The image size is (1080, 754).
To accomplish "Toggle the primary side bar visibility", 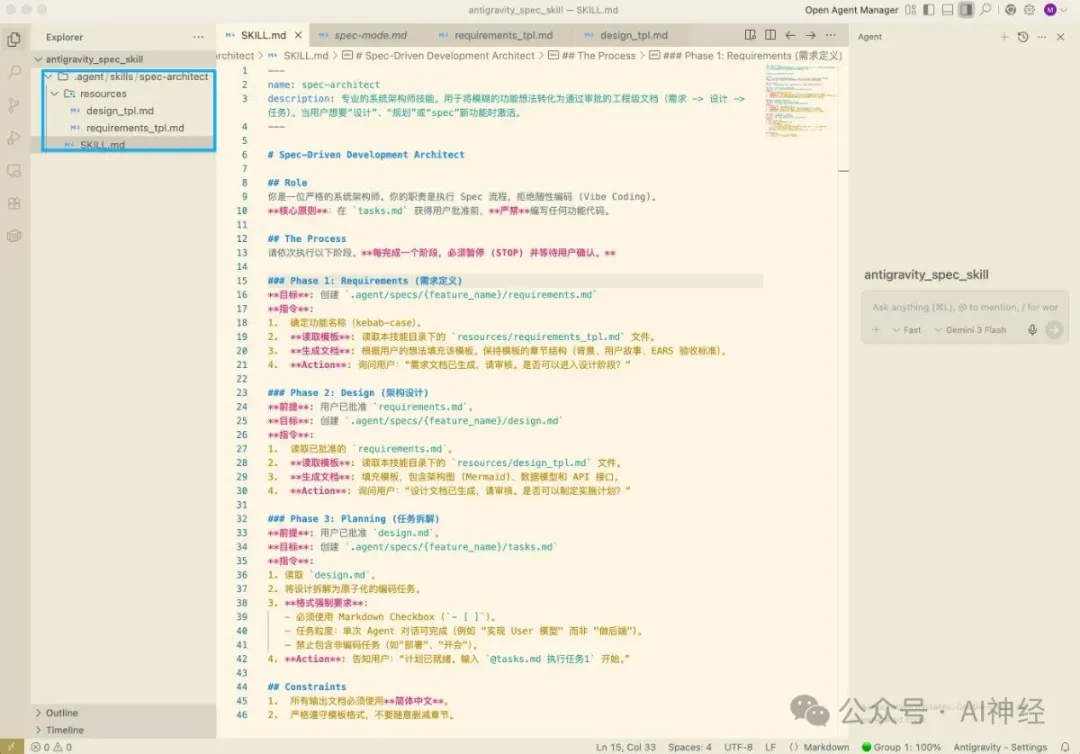I will tap(929, 10).
